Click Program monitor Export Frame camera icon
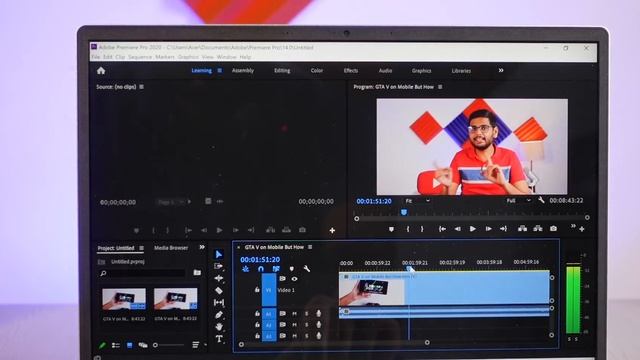This screenshot has height=360, width=640. [553, 229]
